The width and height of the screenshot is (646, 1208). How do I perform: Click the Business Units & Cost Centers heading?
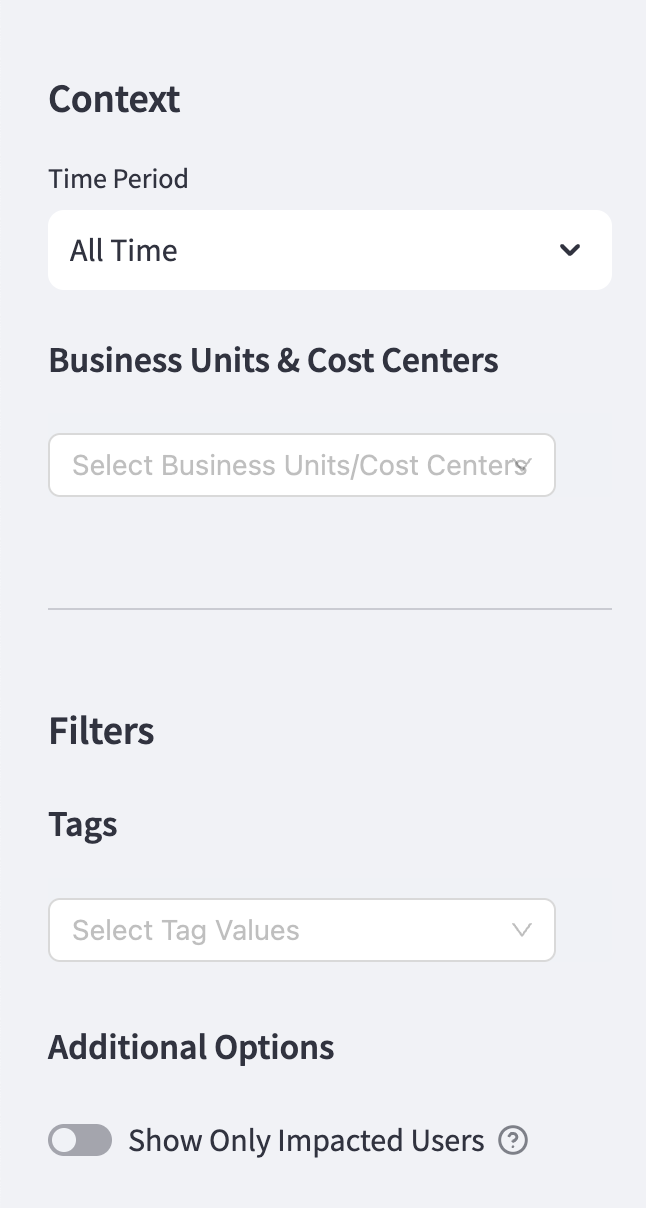coord(273,360)
